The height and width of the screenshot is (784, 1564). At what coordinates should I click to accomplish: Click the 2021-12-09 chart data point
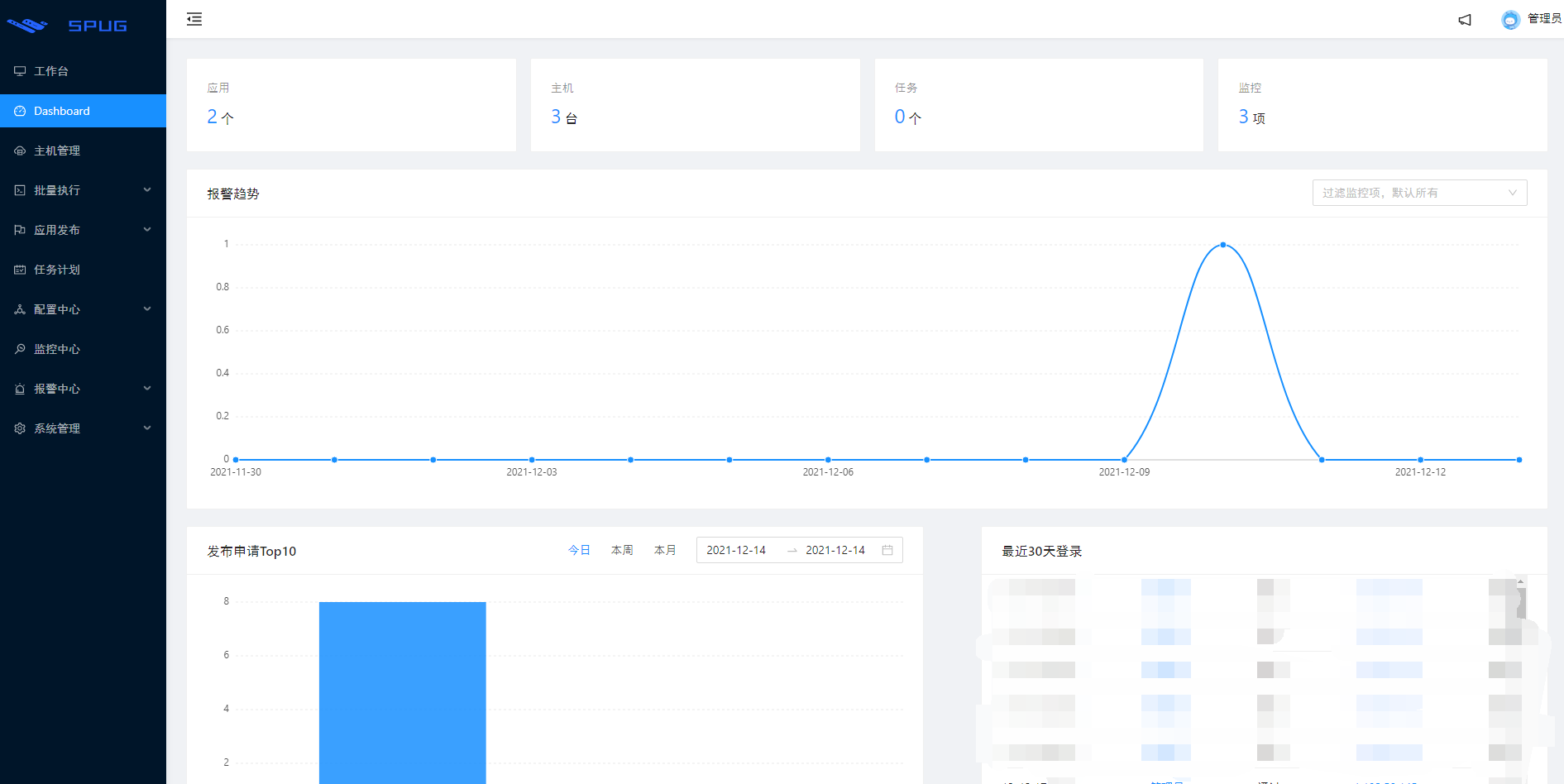click(1124, 459)
